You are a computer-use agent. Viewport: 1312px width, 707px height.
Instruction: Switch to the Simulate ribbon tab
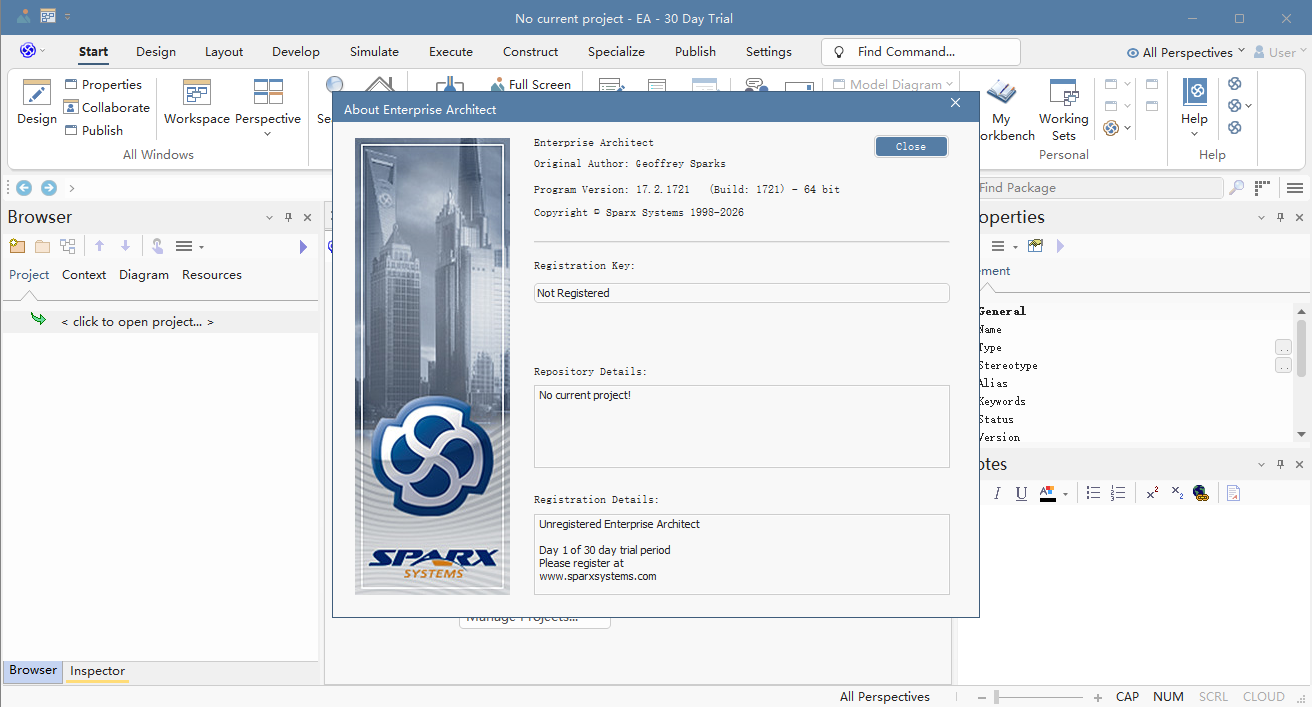(x=374, y=52)
